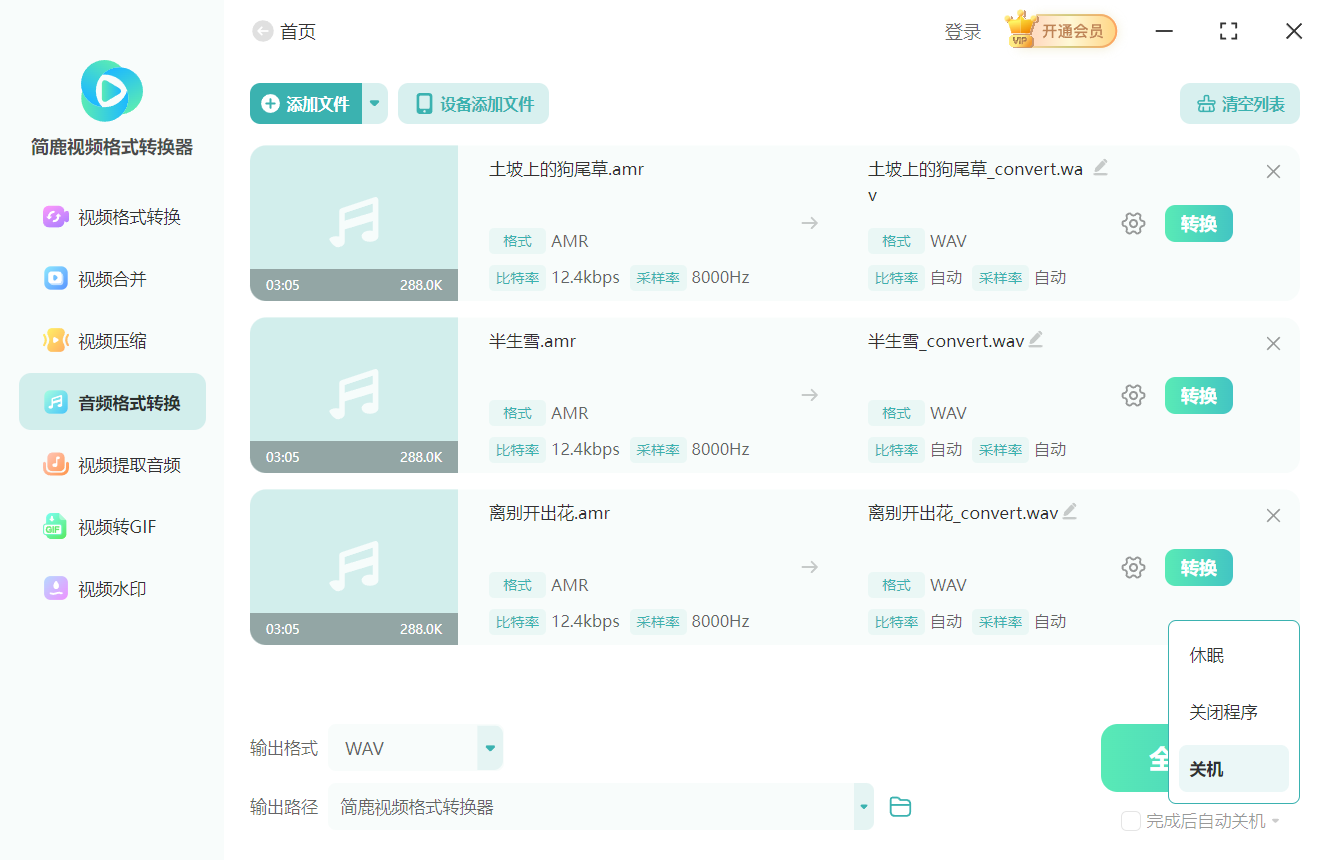
Task: Select 关闭程序 from the popup menu
Action: tap(1234, 713)
